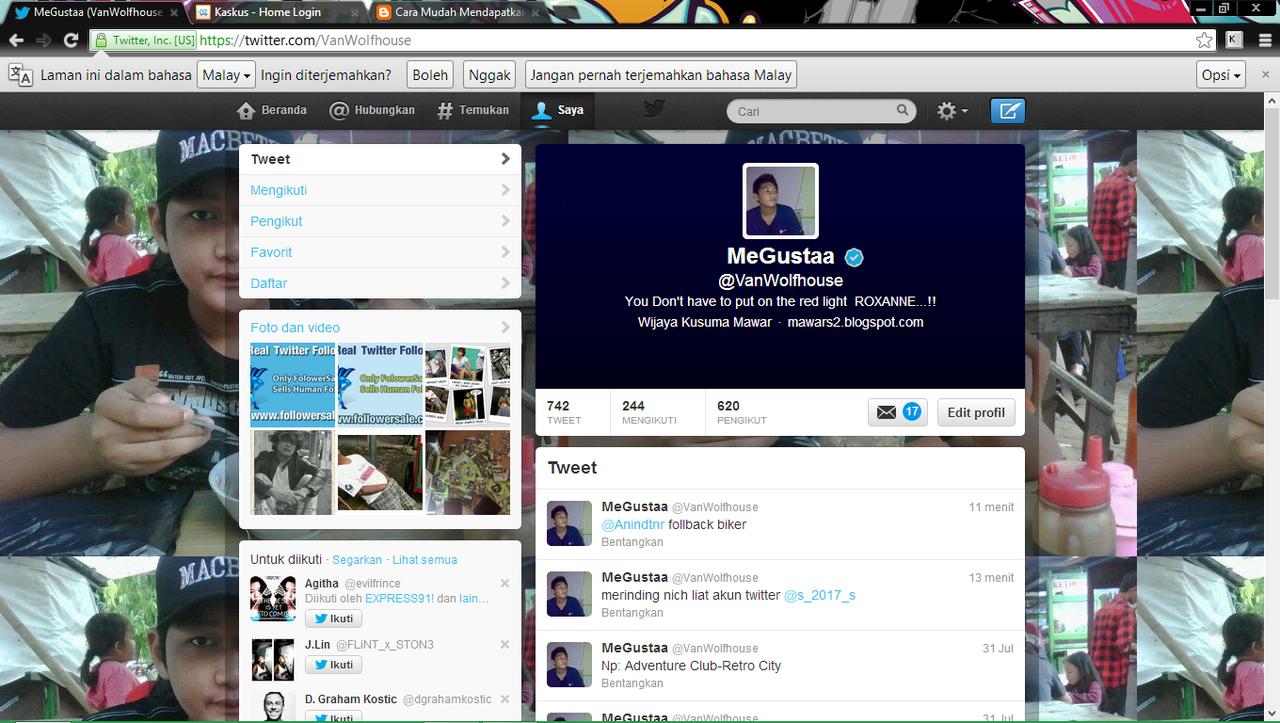
Task: Open the Temukan discover tab
Action: [473, 110]
